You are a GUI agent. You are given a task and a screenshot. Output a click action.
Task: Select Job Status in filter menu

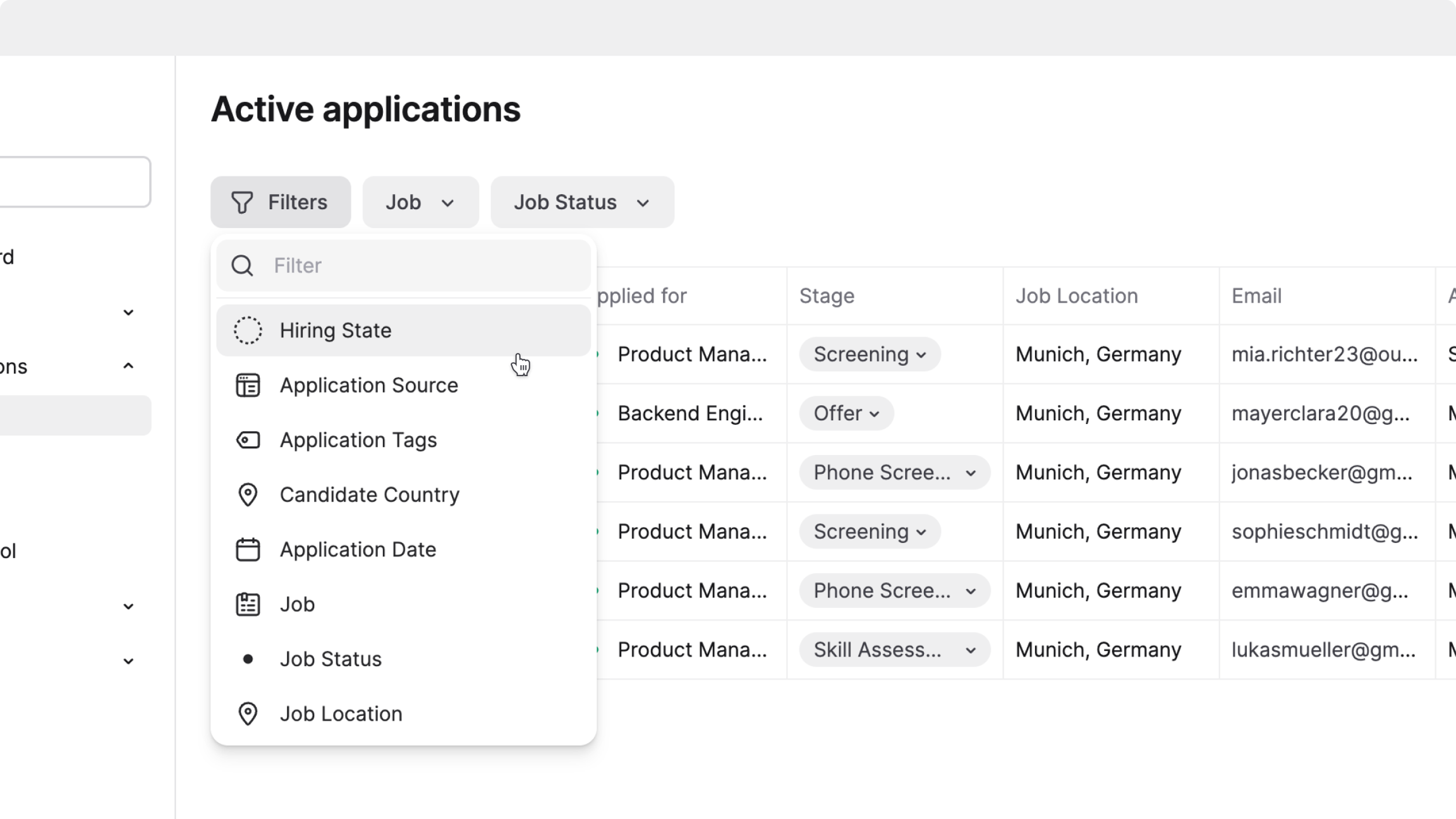[x=331, y=659]
